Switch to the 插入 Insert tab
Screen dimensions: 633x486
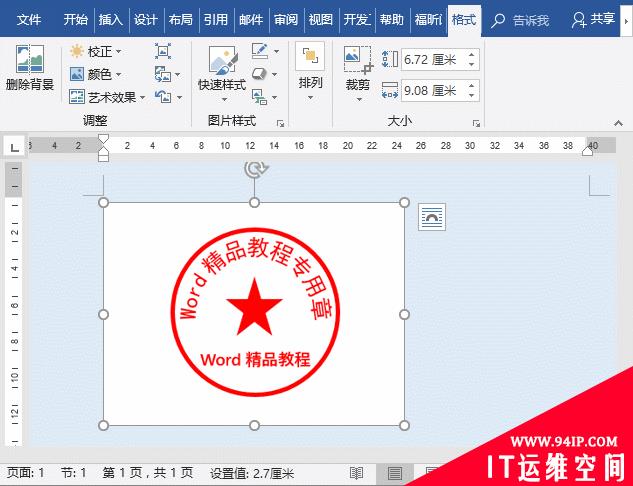(111, 19)
